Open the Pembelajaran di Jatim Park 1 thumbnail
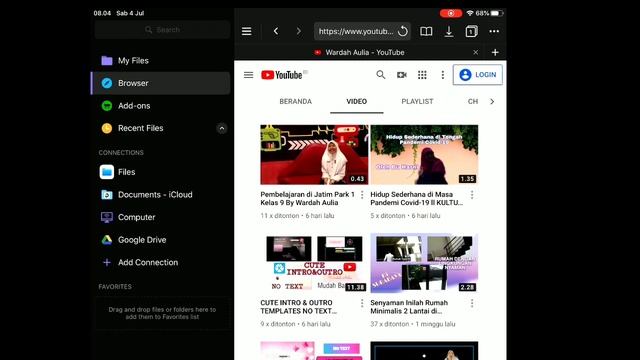The height and width of the screenshot is (360, 640). [314, 155]
